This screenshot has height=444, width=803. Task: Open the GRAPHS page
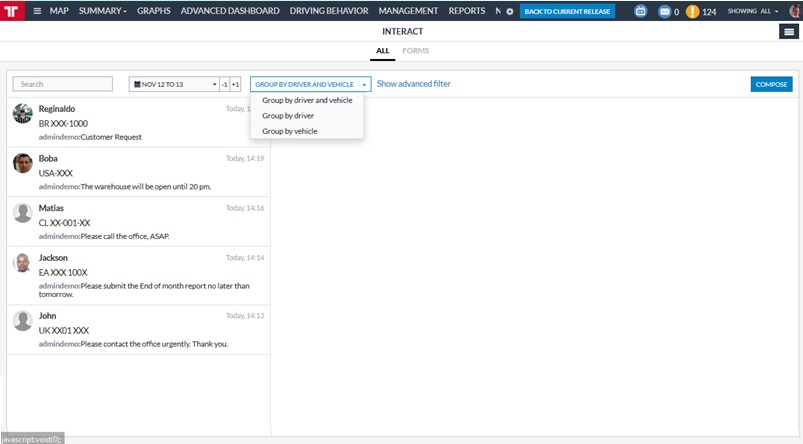(154, 11)
